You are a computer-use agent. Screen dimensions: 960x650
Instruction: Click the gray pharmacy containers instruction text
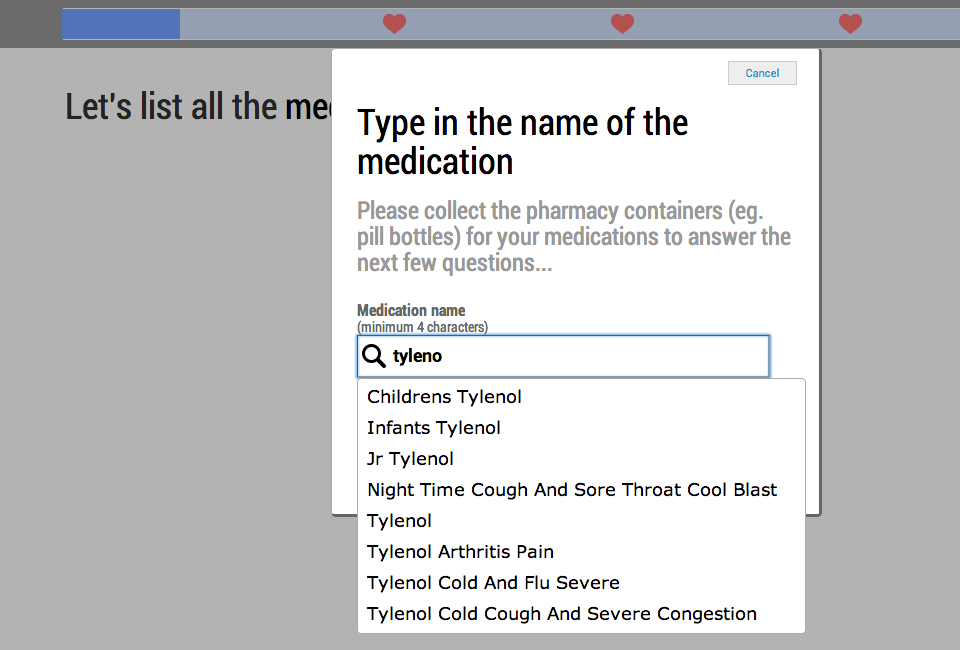[574, 237]
